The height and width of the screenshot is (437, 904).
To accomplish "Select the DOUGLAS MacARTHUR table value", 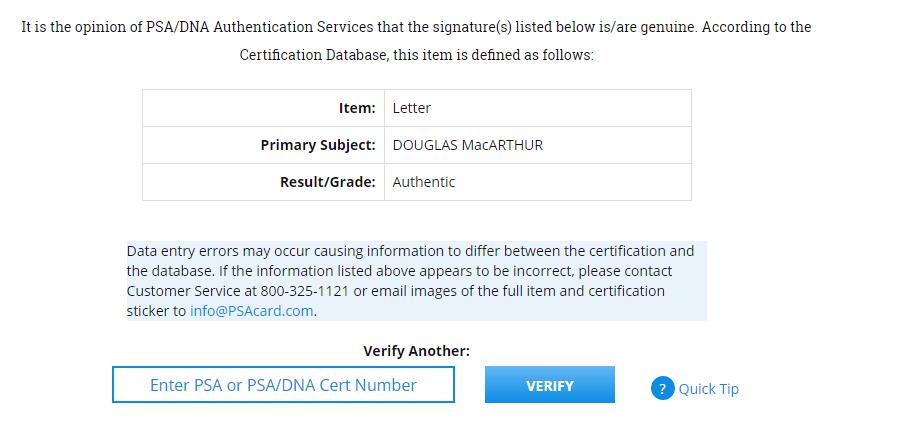I will coord(468,145).
